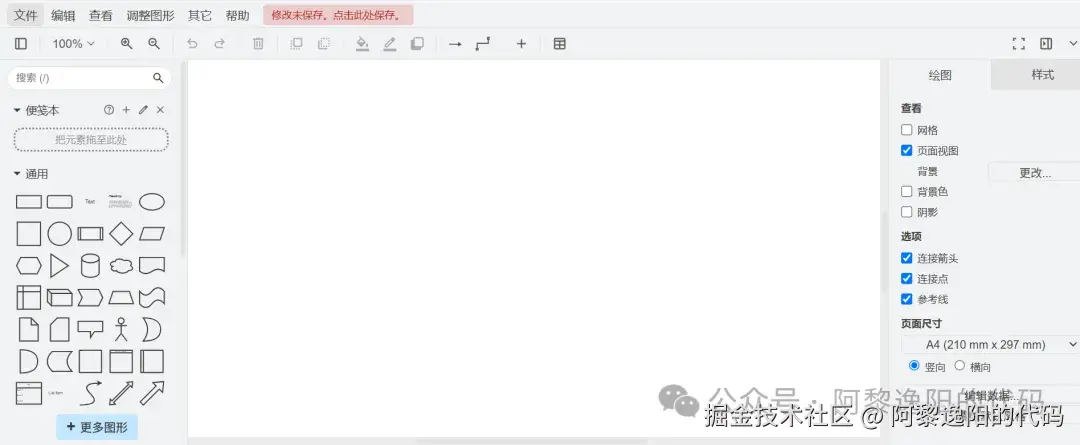The width and height of the screenshot is (1080, 445).
Task: Select the triangle shape
Action: [x=60, y=266]
